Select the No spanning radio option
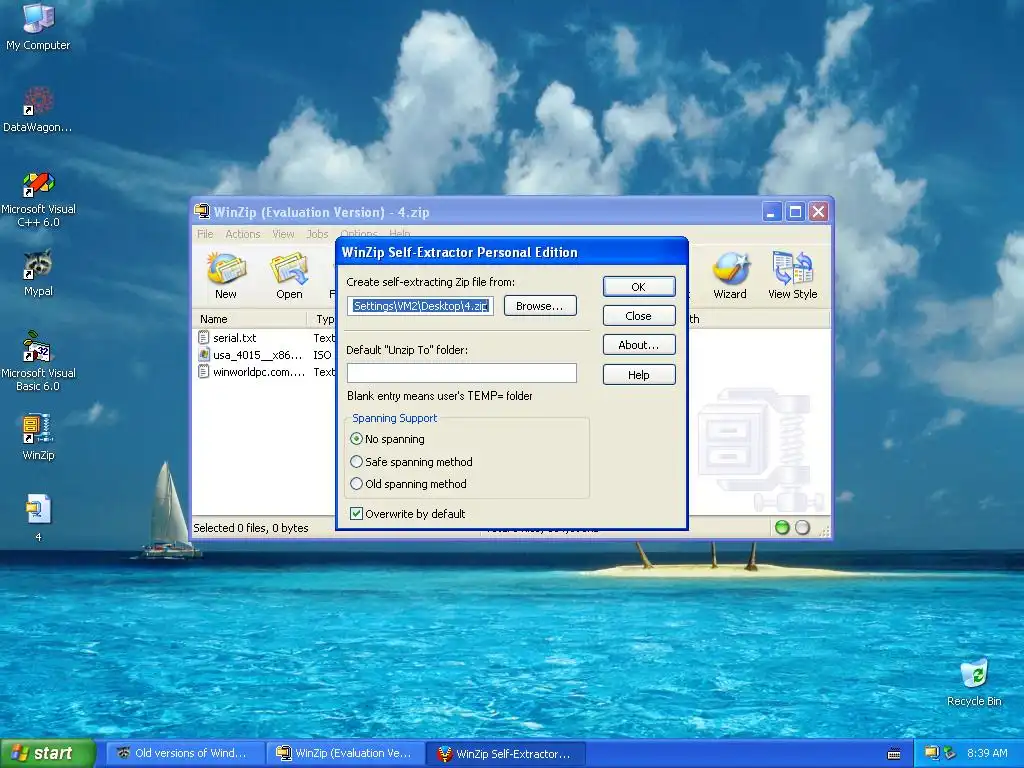The image size is (1024, 768). click(x=357, y=439)
